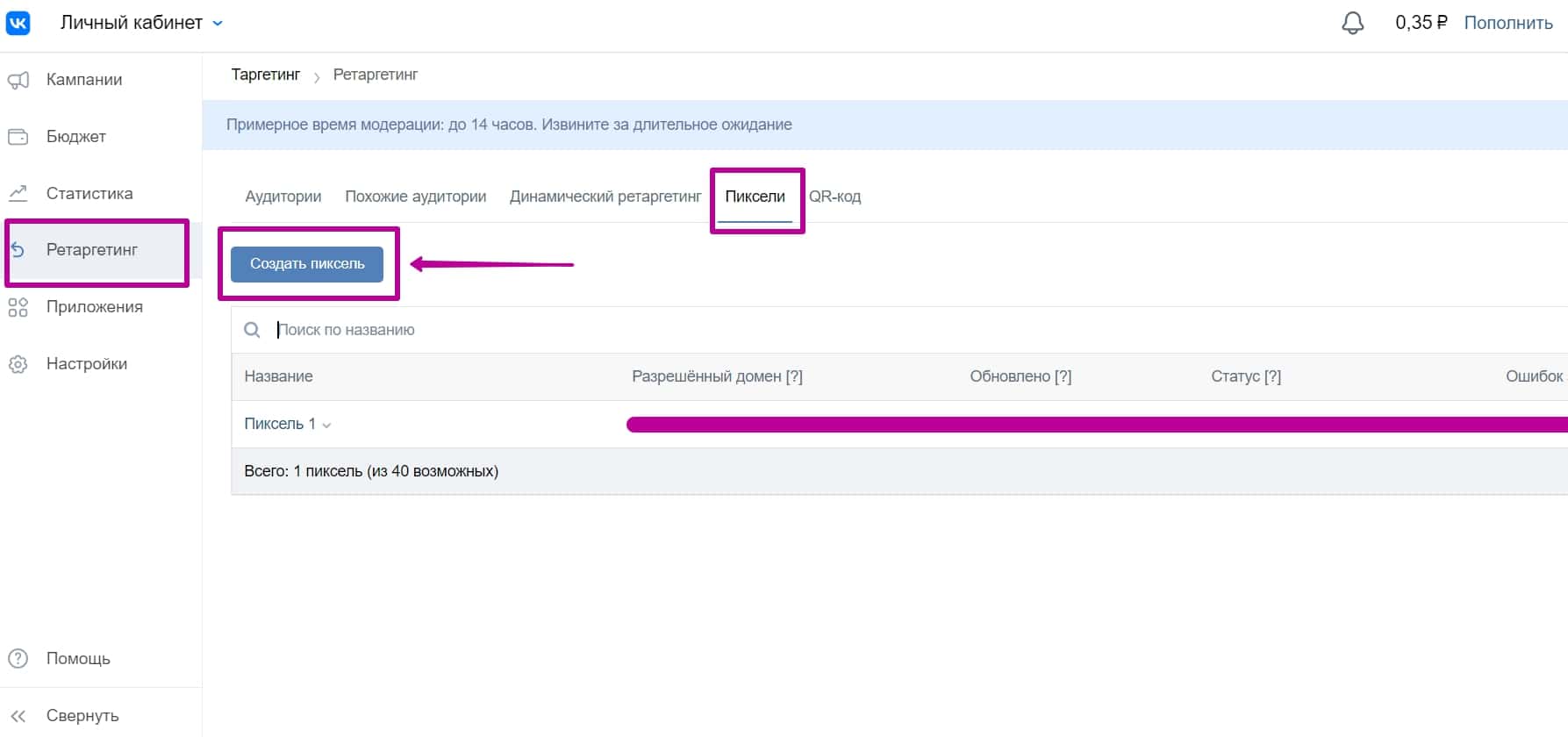Click the Создать пиксель button
The width and height of the screenshot is (1568, 737).
coord(307,264)
